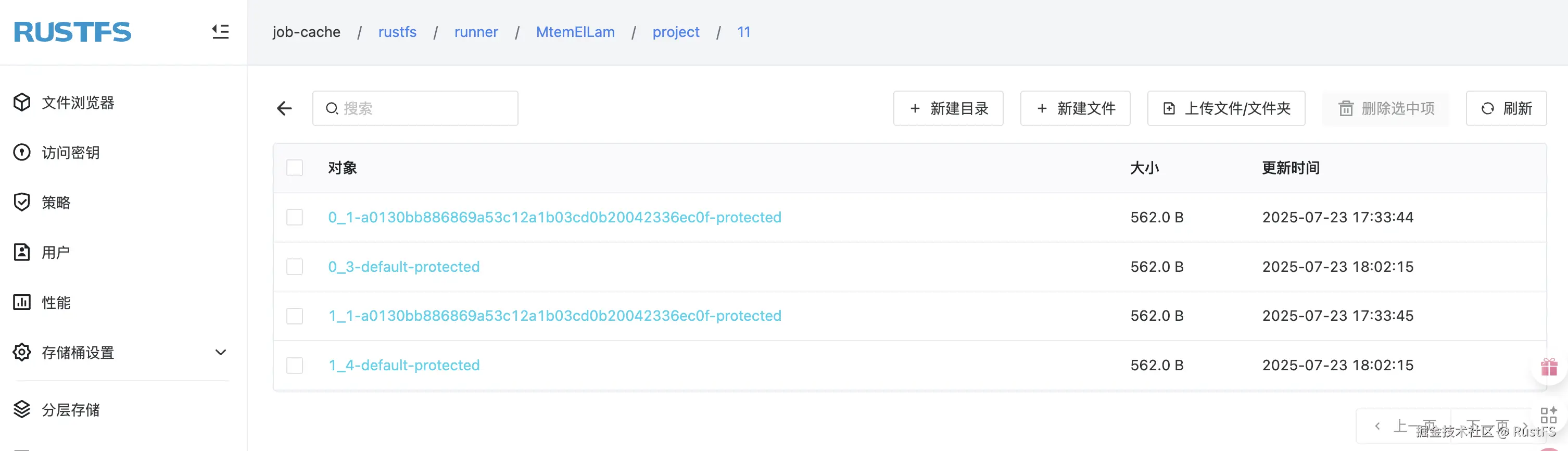Select the checkbox for 1_4-default-protected

[295, 365]
